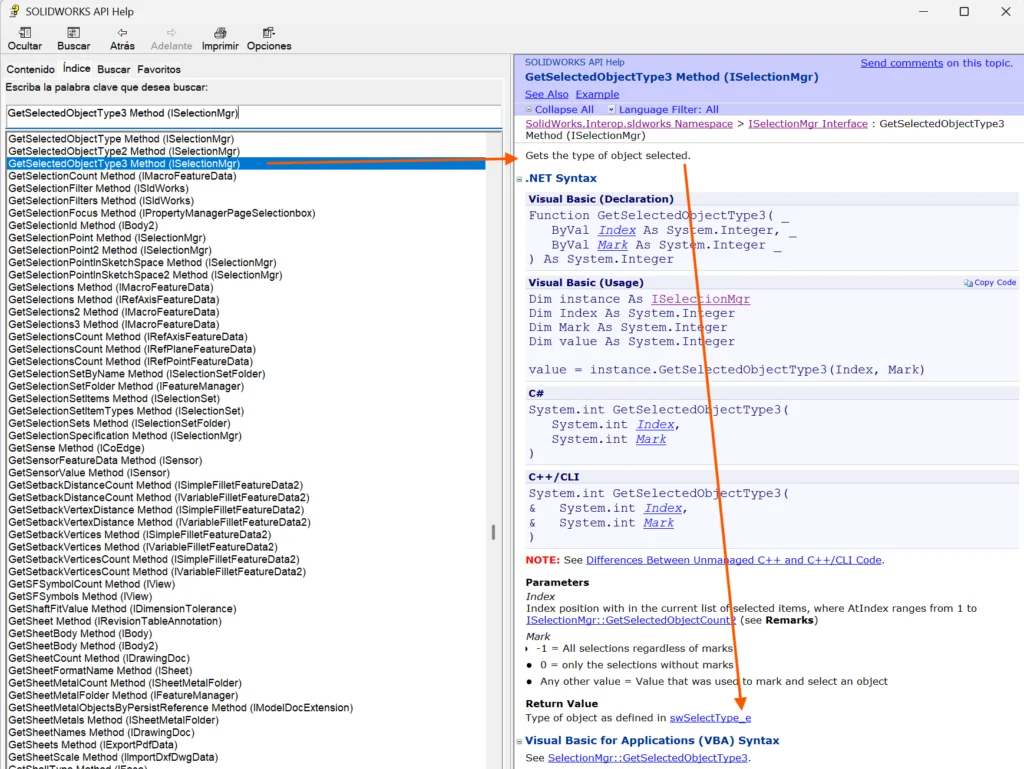Click ISelectionMgr link in VB Usage

point(700,299)
